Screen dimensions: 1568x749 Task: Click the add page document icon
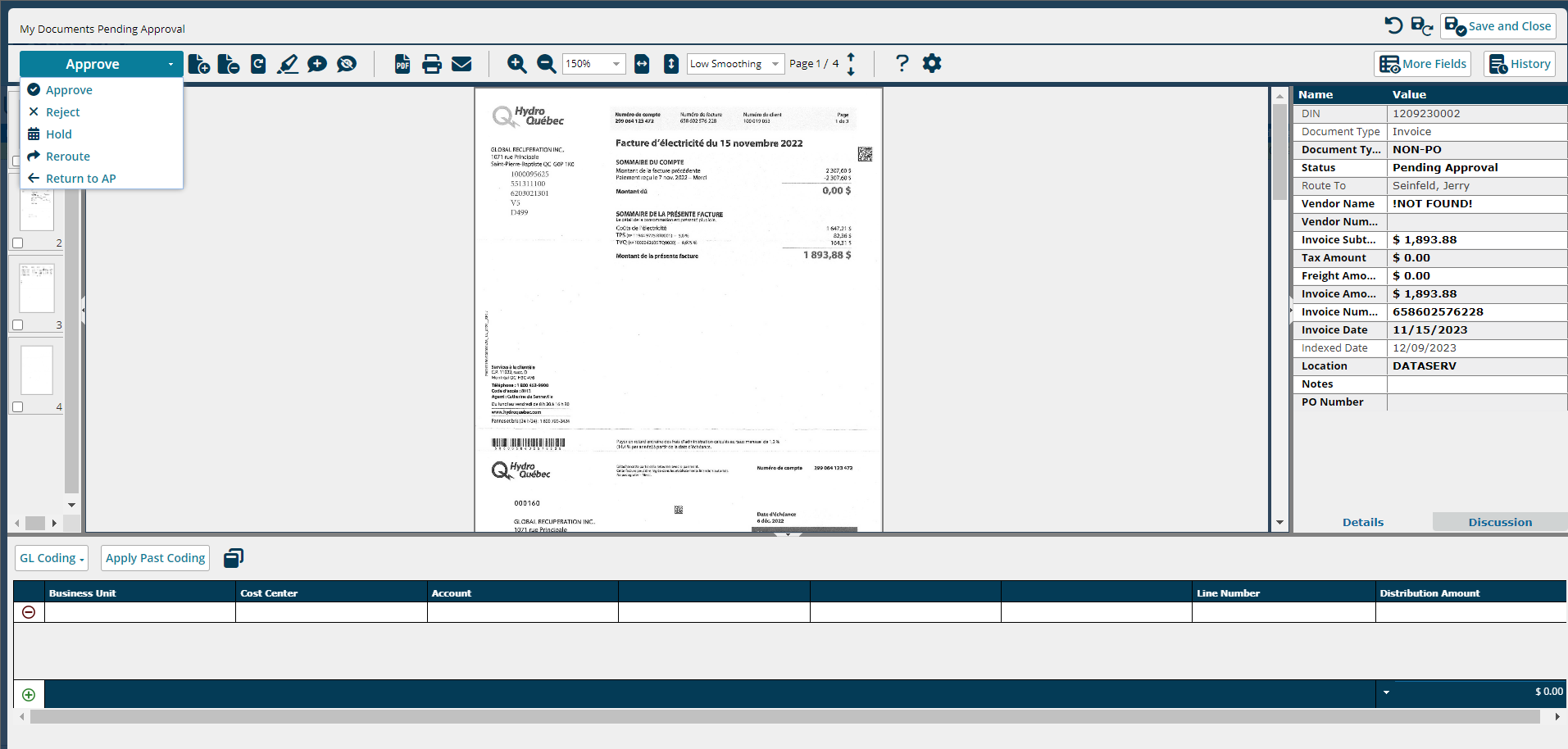pyautogui.click(x=199, y=64)
